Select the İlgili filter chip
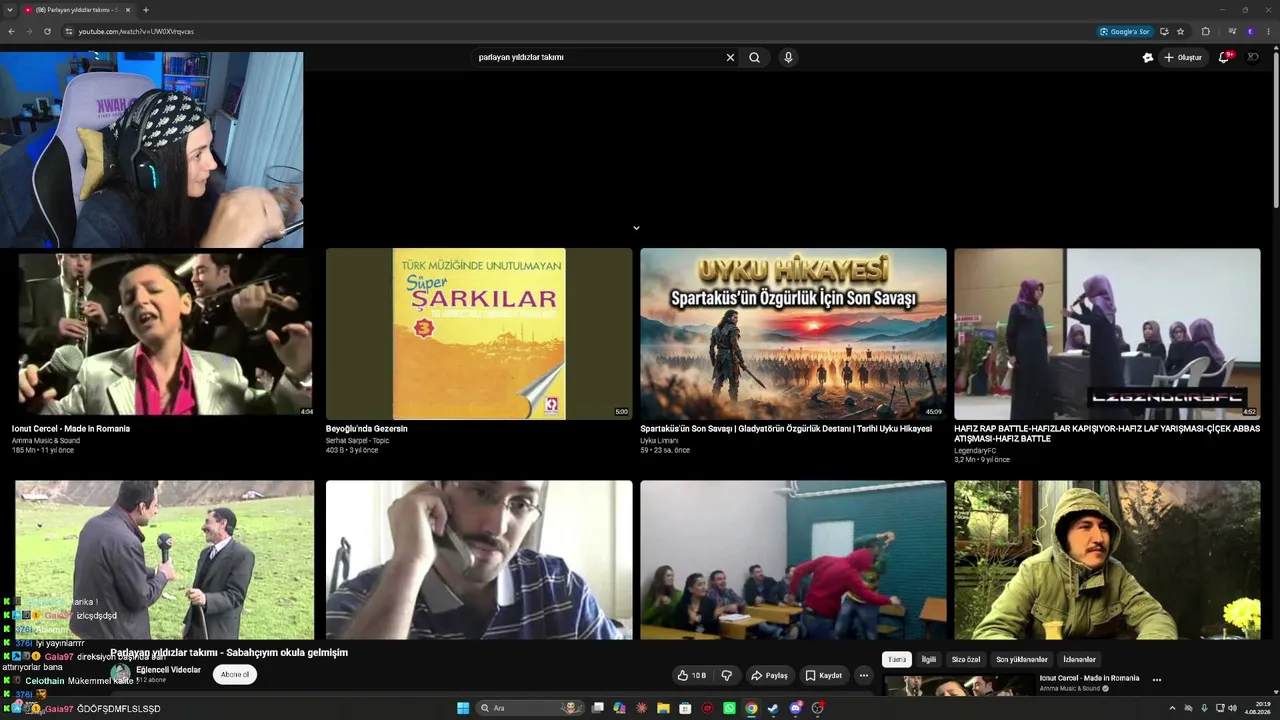The width and height of the screenshot is (1280, 720). coord(929,660)
